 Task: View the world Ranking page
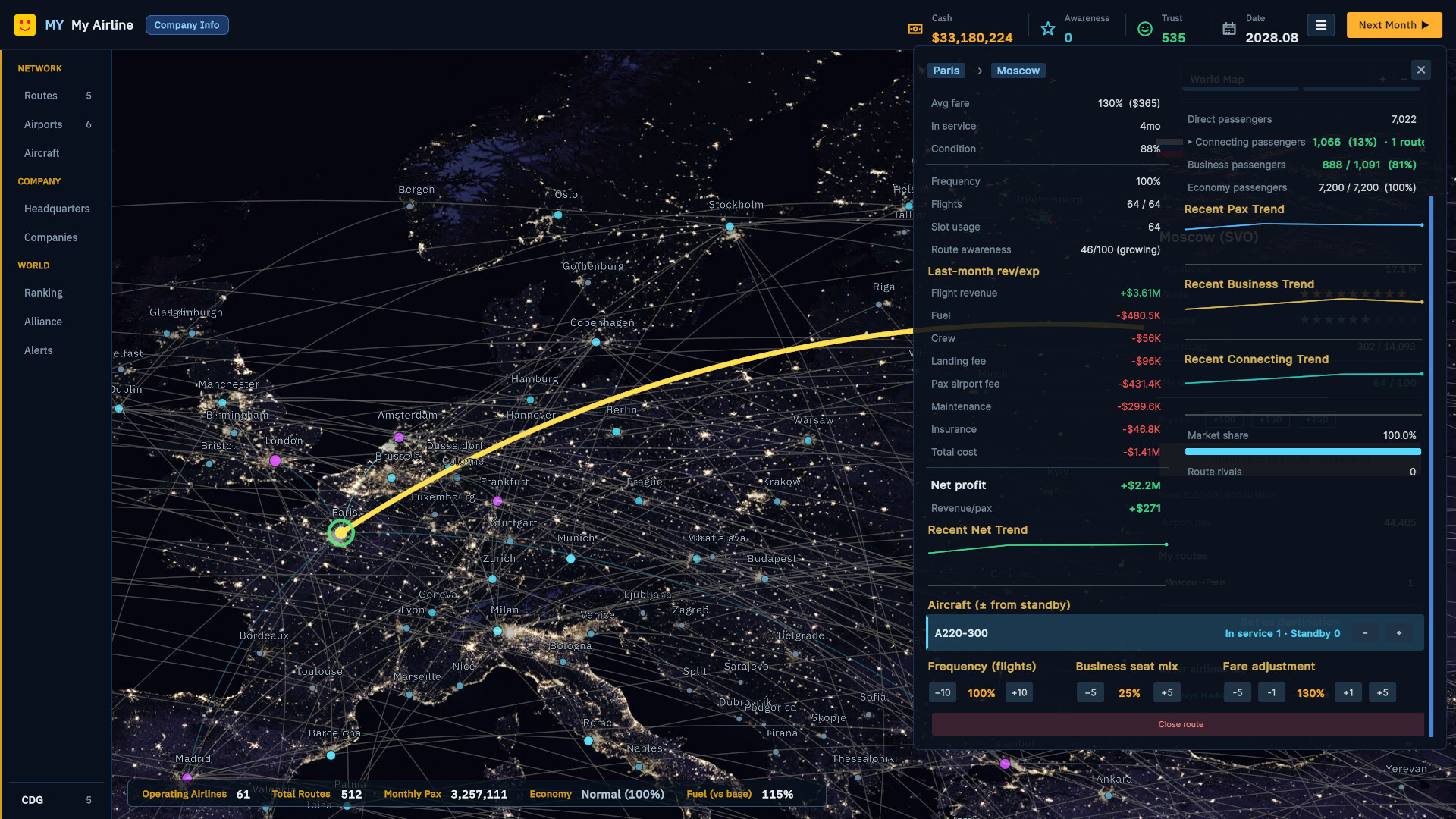[x=56, y=293]
